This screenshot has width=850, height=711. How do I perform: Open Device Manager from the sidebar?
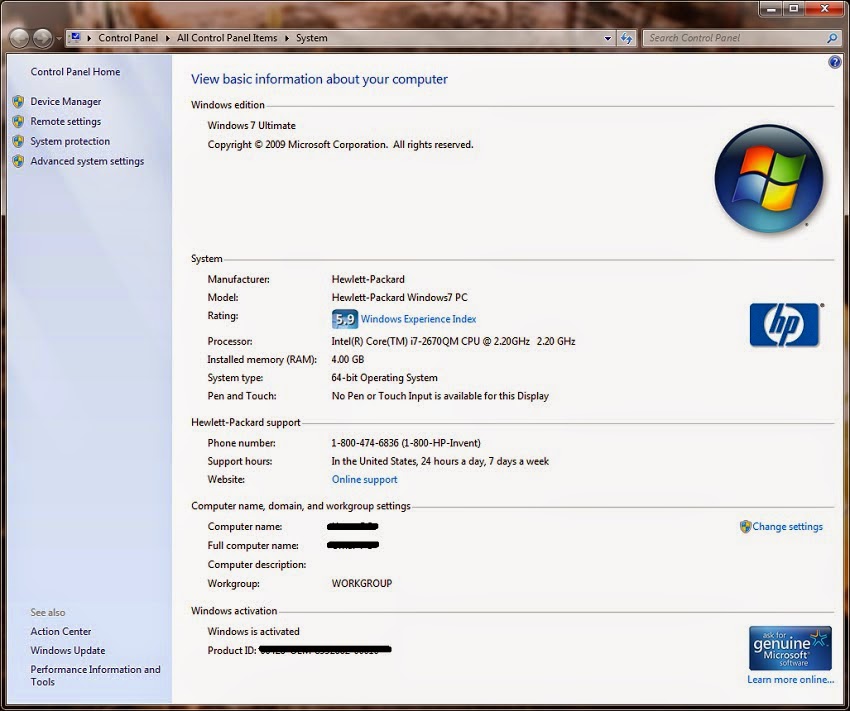point(66,101)
